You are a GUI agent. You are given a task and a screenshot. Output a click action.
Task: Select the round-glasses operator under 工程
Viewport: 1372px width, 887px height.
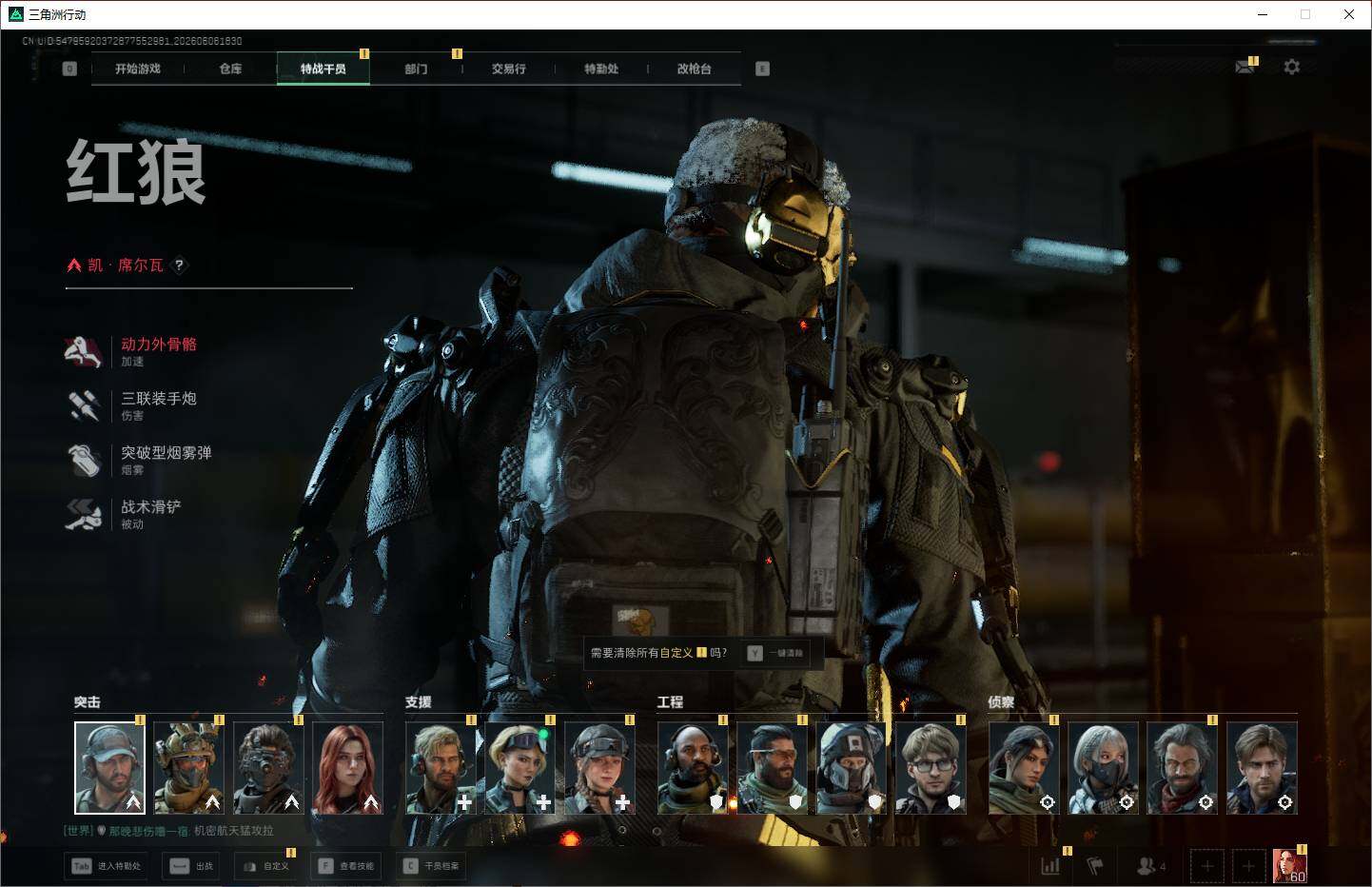coord(931,768)
